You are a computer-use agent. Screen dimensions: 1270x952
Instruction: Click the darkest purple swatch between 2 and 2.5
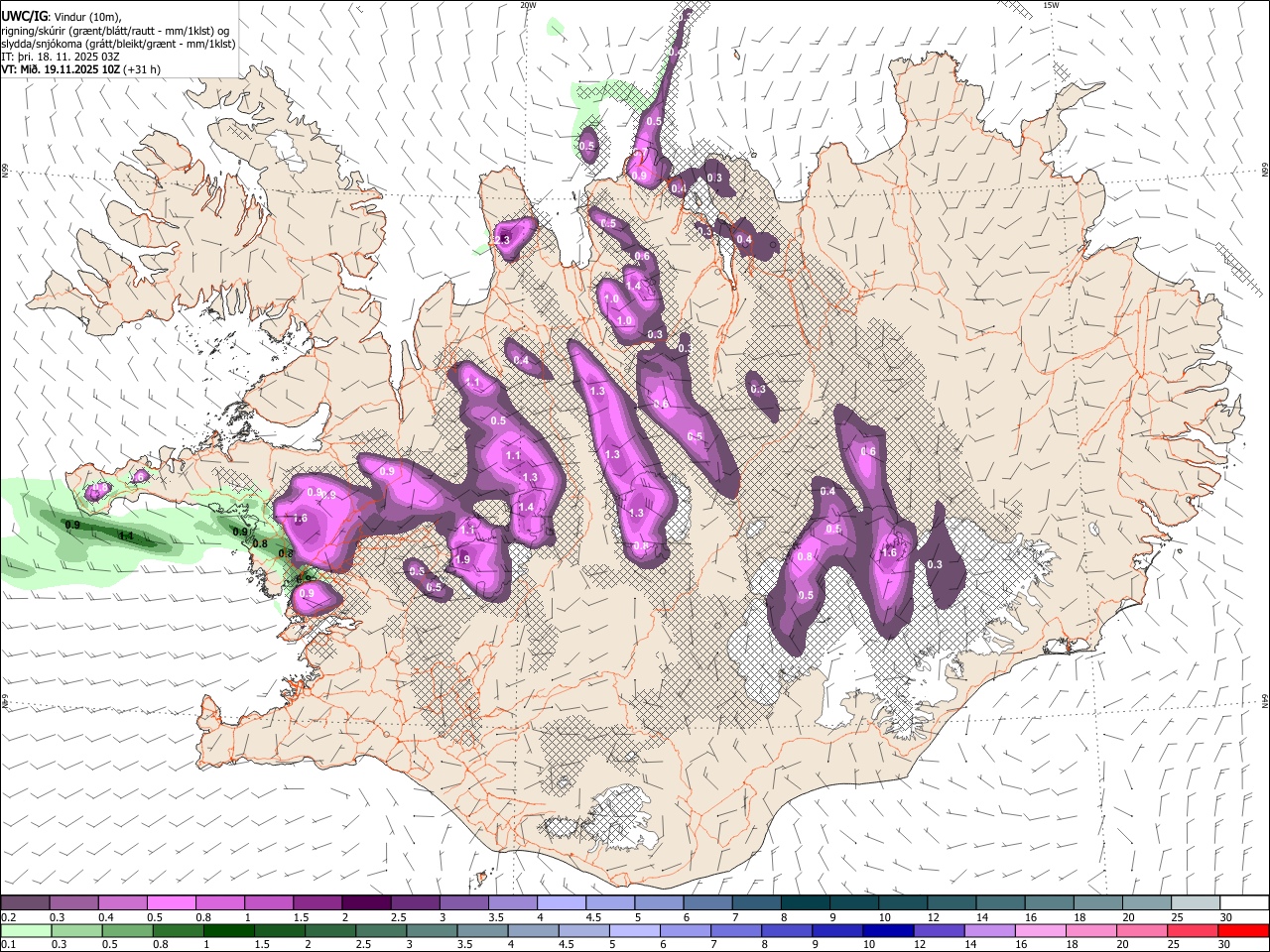pyautogui.click(x=366, y=902)
